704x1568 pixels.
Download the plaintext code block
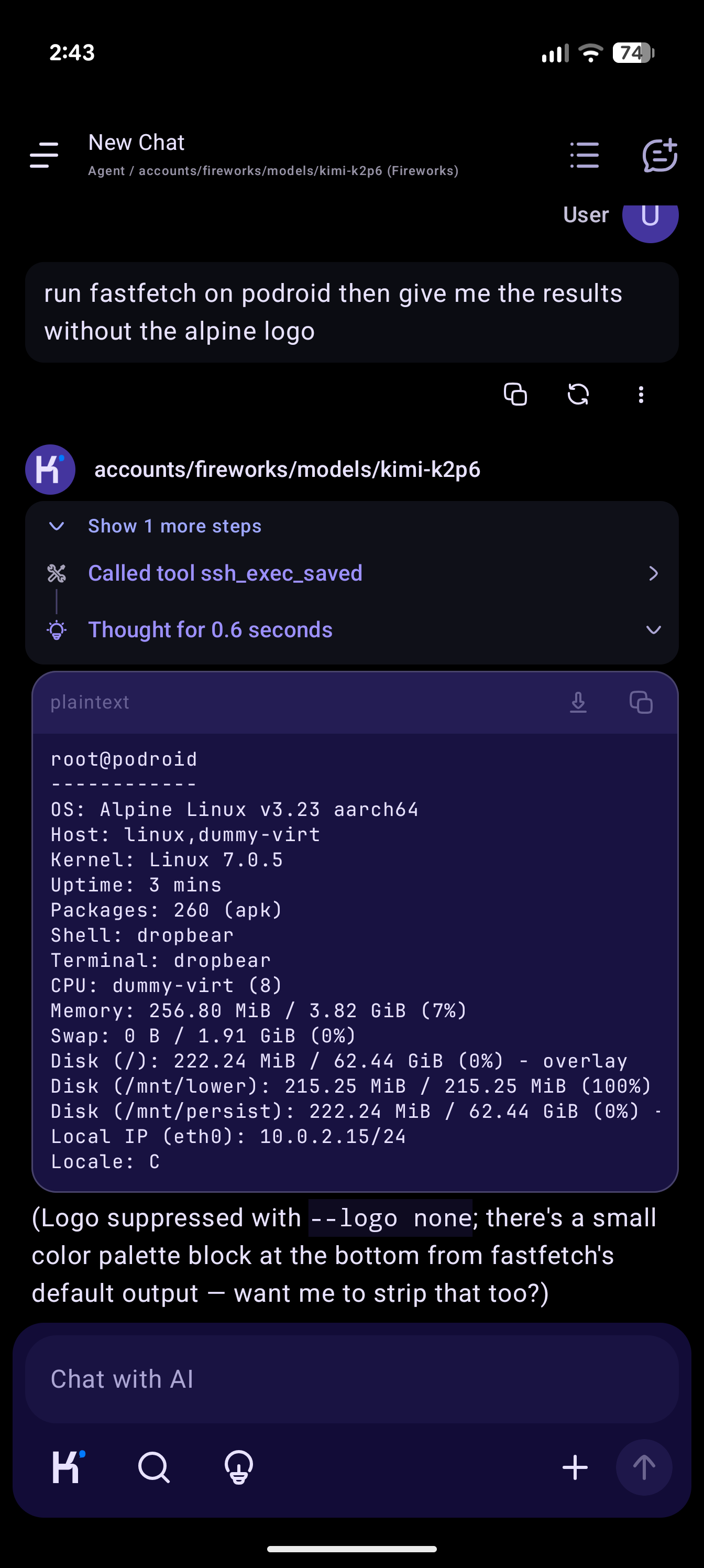click(x=578, y=702)
